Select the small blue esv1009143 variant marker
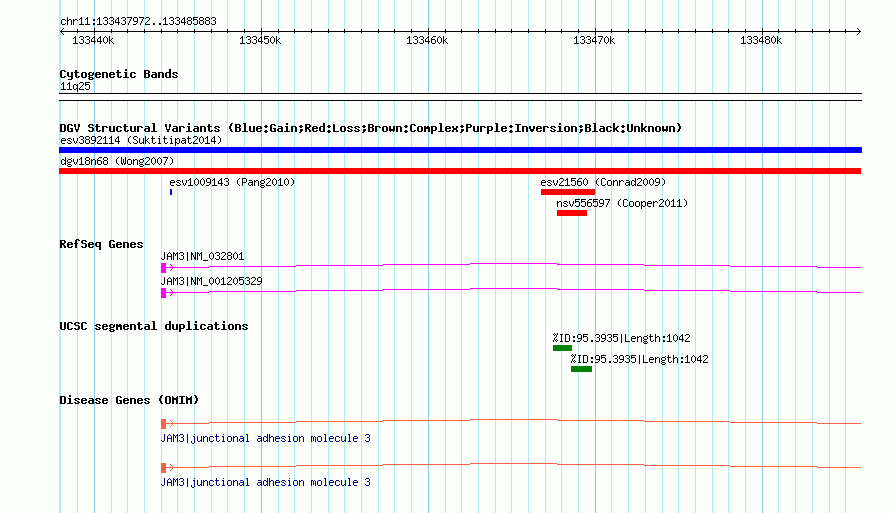Viewport: 890px width, 513px height. tap(171, 192)
